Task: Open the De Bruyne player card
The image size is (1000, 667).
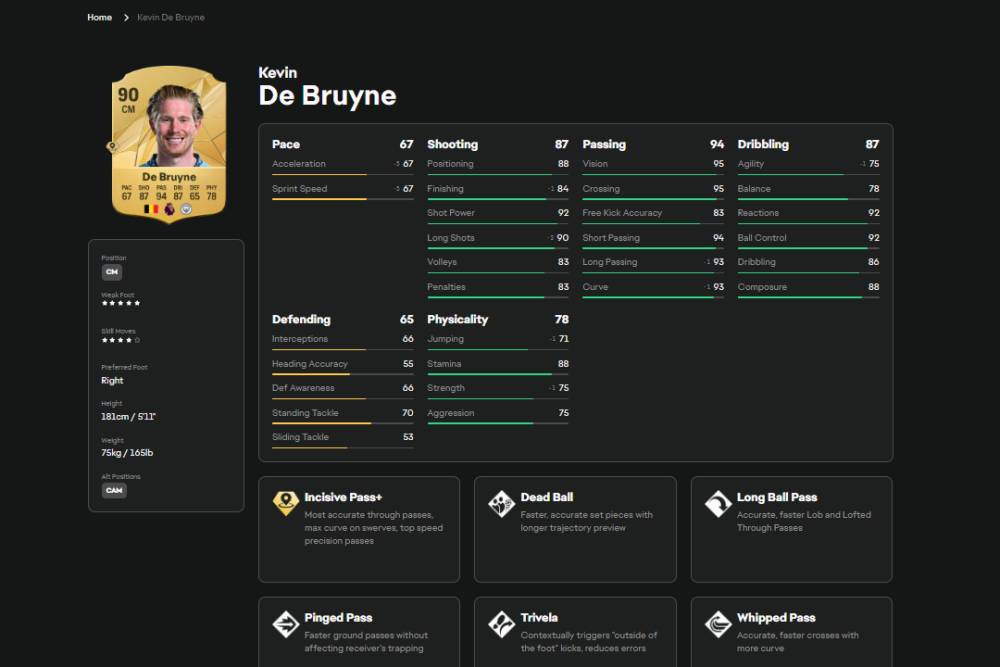Action: point(169,144)
